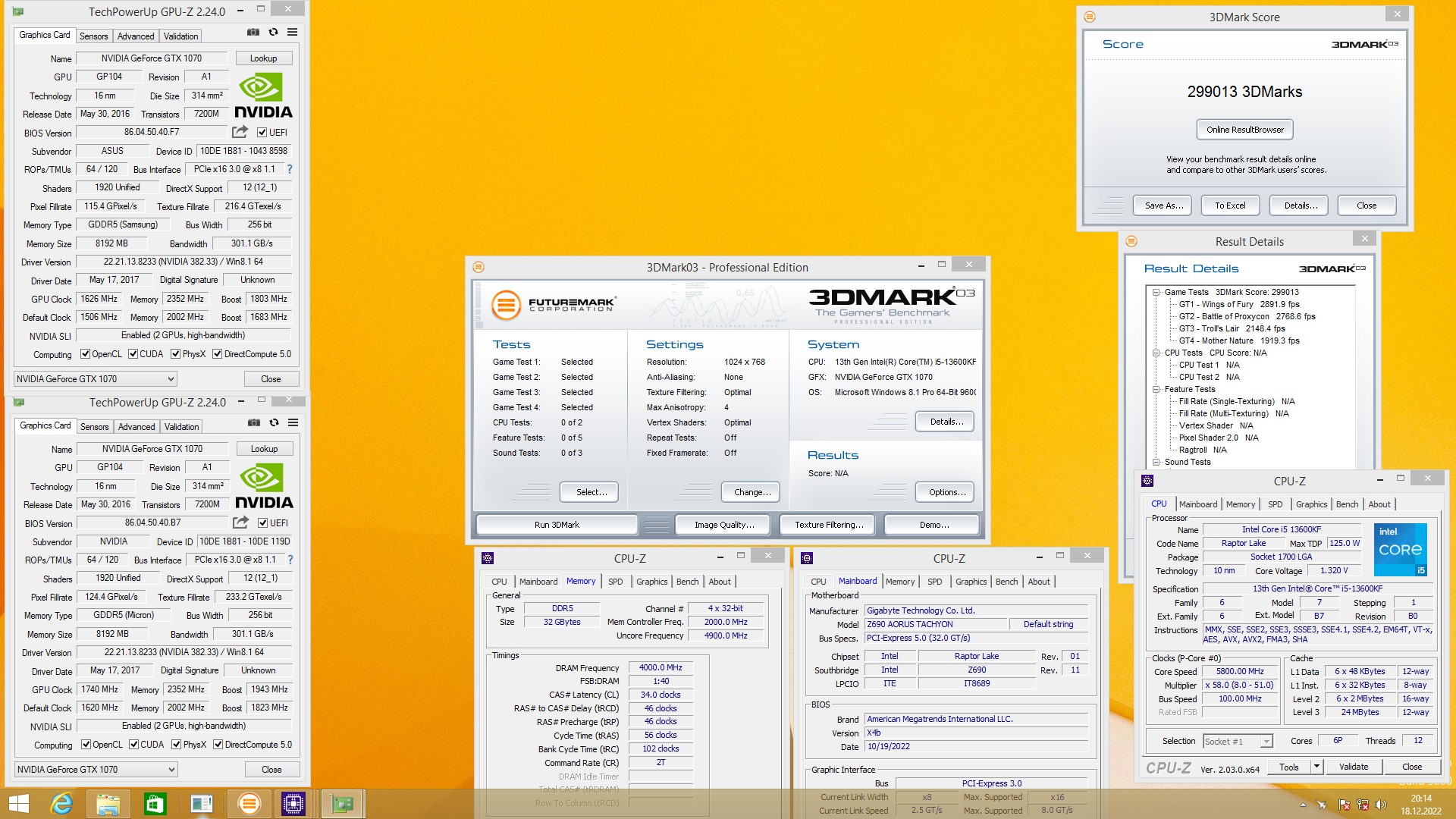Click the Result Details window title icon
The width and height of the screenshot is (1456, 819).
pyautogui.click(x=1131, y=241)
